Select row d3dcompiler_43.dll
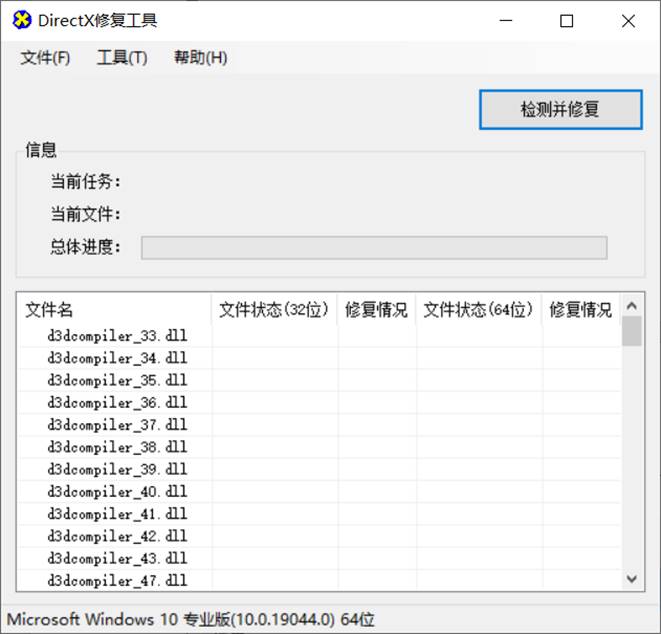This screenshot has width=661, height=634. click(319, 559)
